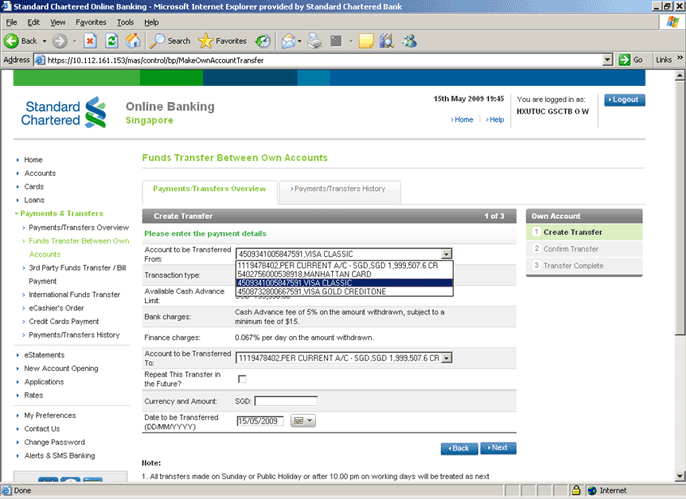Open the eCashier's Order link
The image size is (686, 499).
pyautogui.click(x=56, y=308)
